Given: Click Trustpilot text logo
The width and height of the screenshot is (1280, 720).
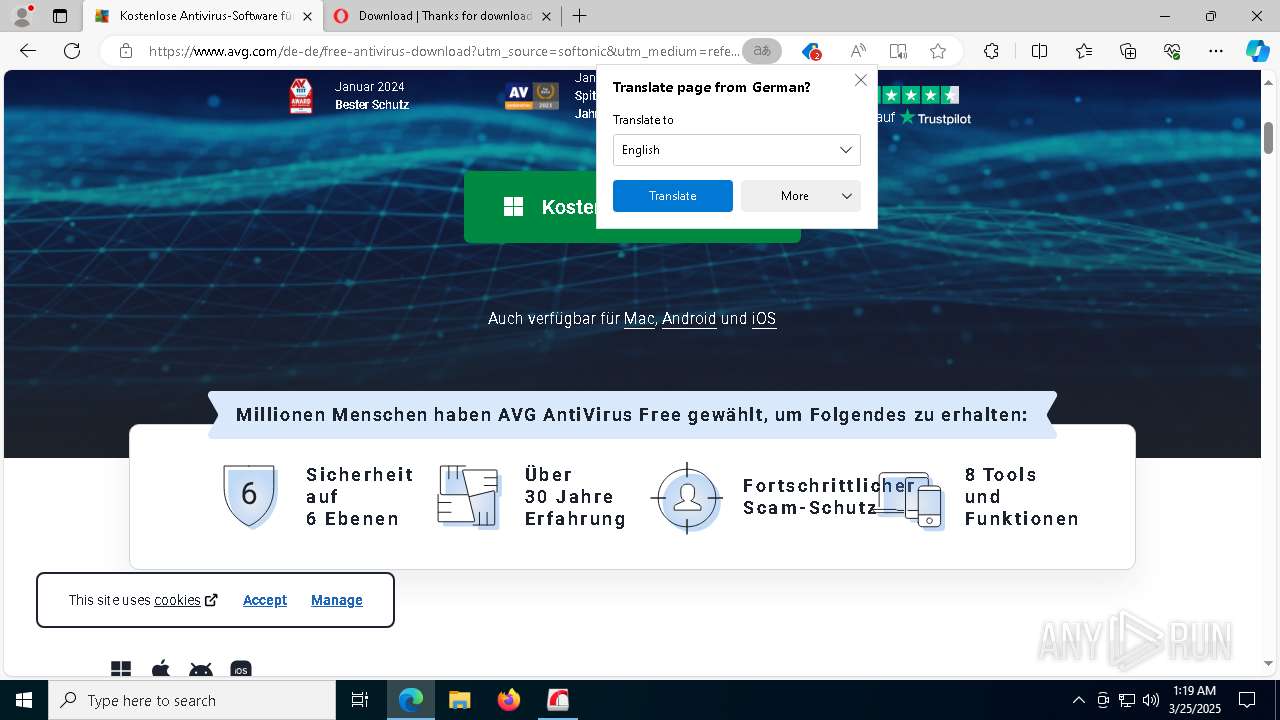Looking at the screenshot, I should pos(935,118).
